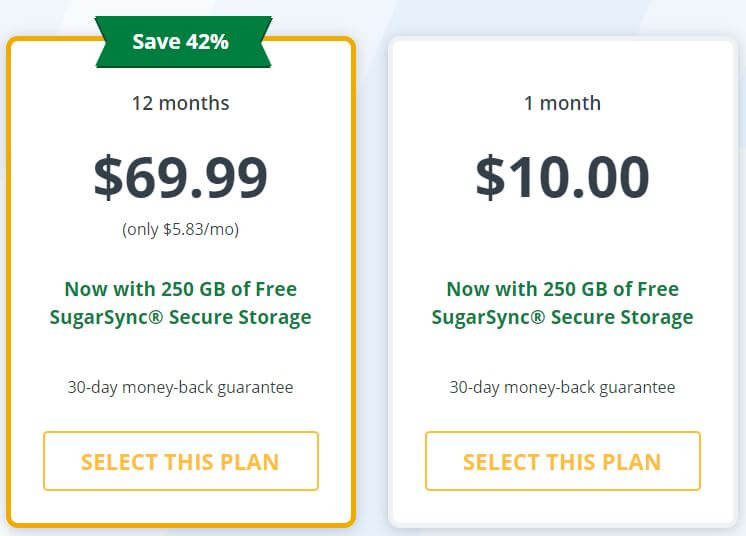This screenshot has height=536, width=746.
Task: Select the 1 month plan button
Action: 563,461
